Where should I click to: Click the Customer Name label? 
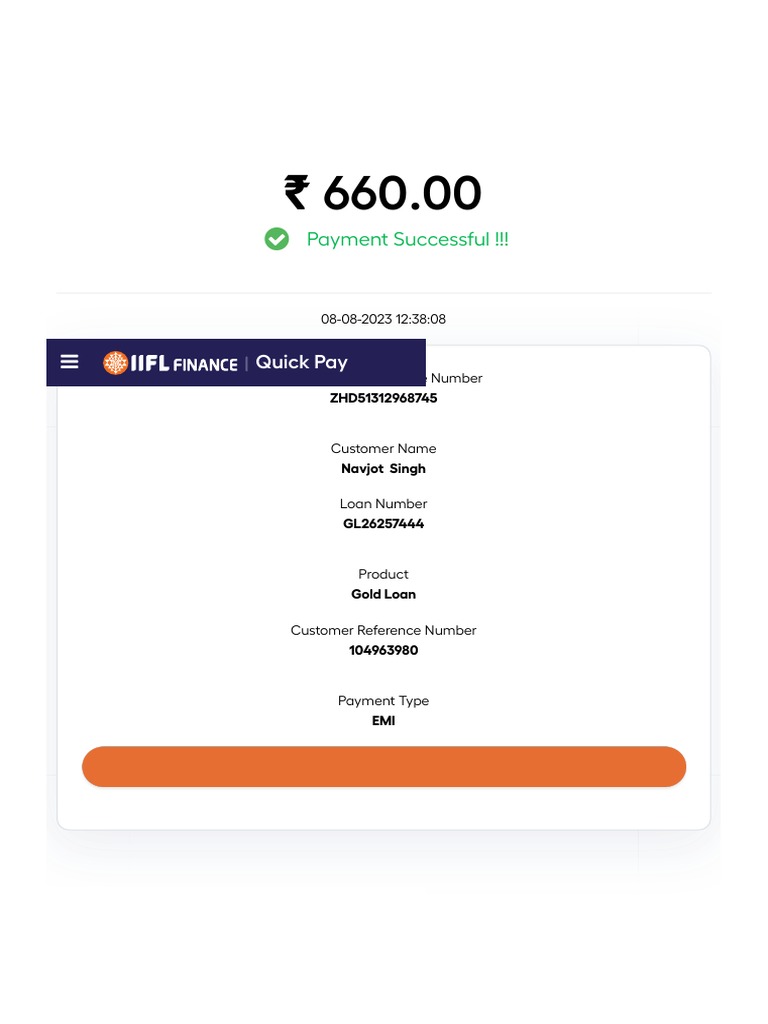tap(383, 448)
